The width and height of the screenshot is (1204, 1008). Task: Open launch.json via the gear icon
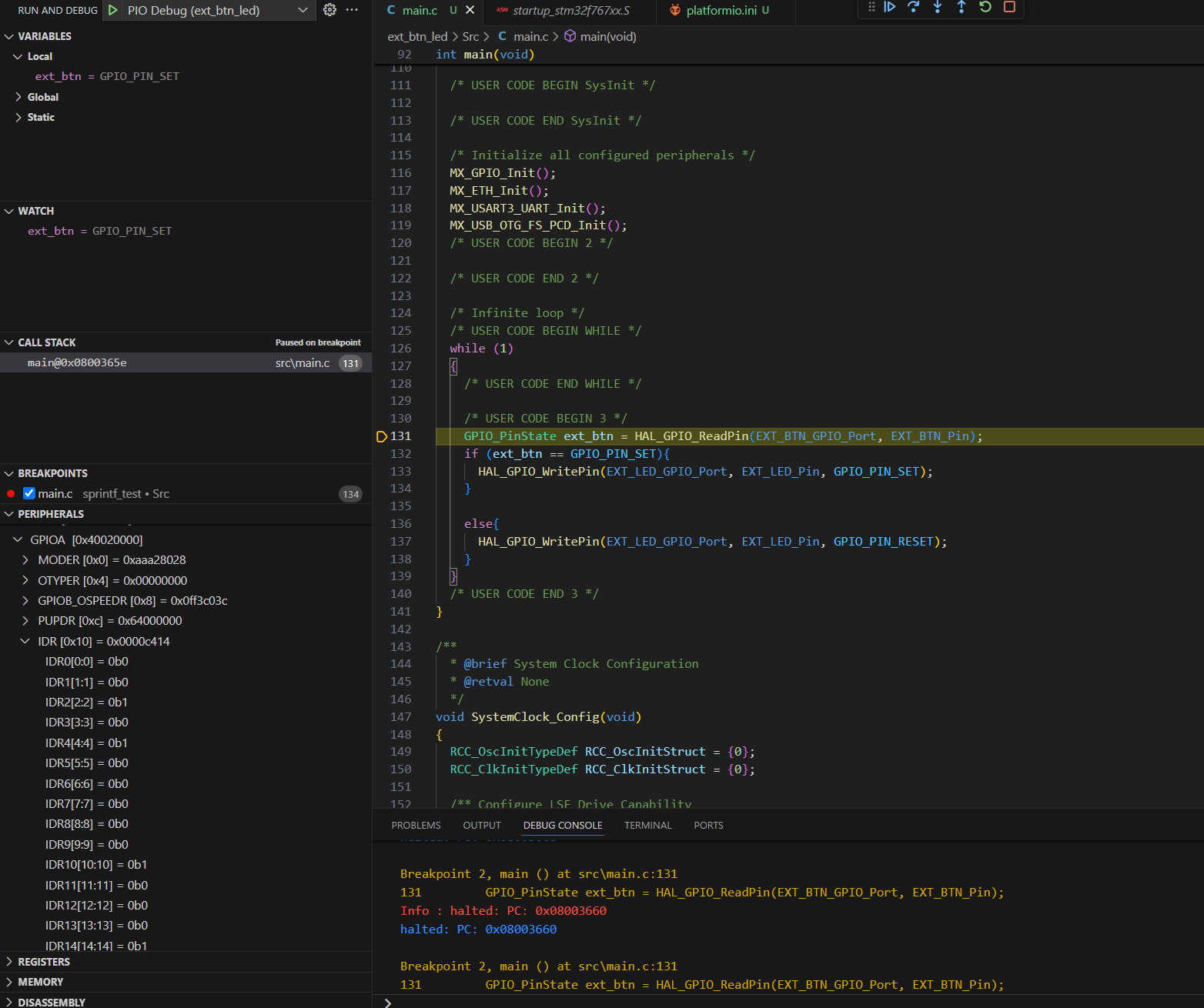pos(329,10)
